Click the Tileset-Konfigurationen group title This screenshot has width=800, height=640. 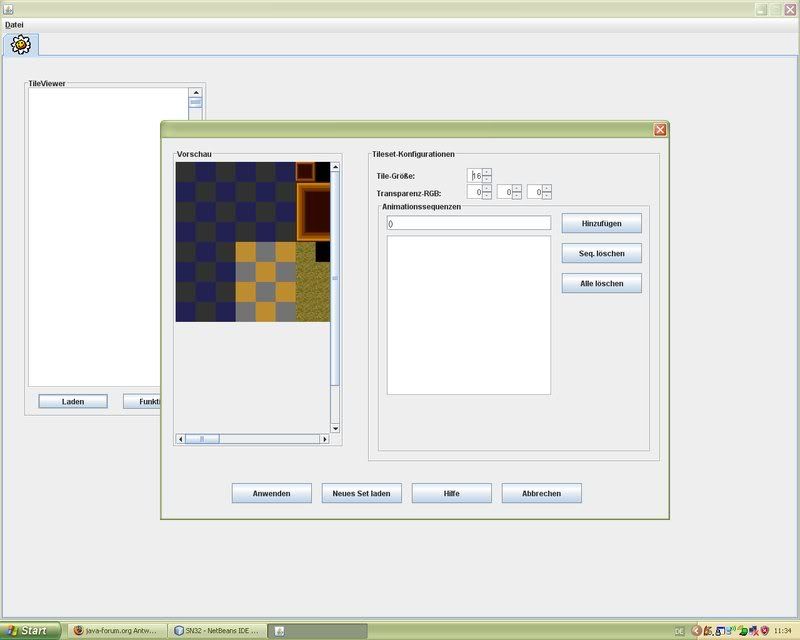pos(413,154)
